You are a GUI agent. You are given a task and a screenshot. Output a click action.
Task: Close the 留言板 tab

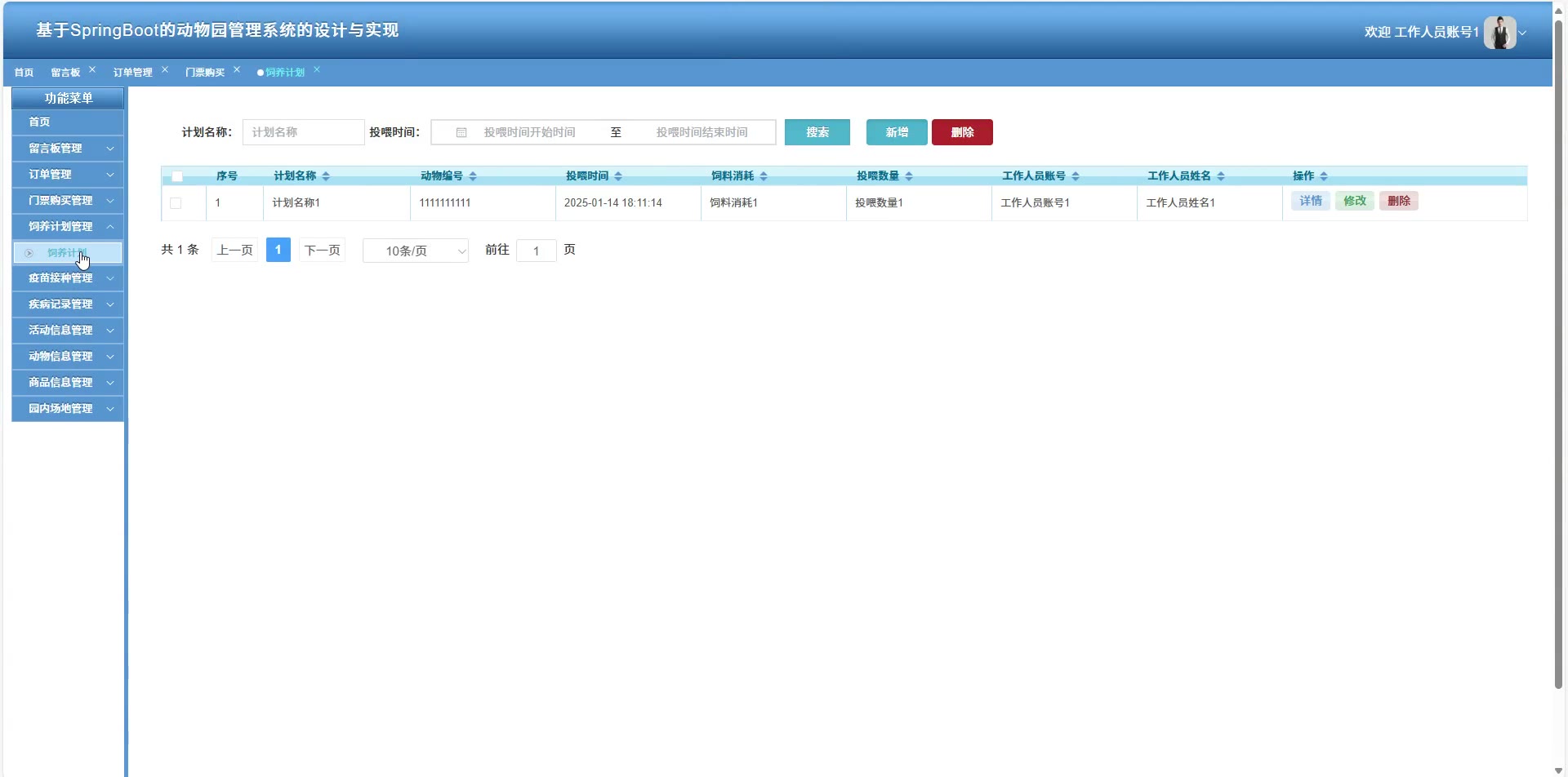pyautogui.click(x=92, y=69)
